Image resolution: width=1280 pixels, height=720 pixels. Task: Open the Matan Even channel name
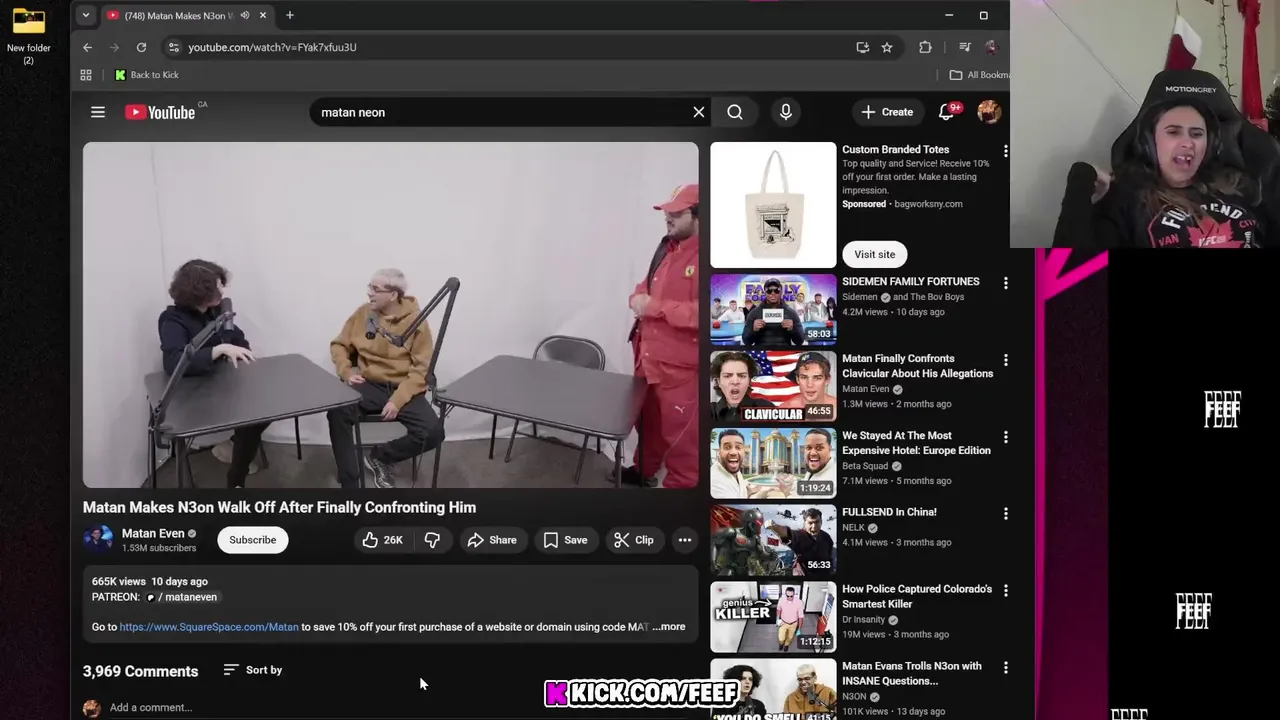153,533
